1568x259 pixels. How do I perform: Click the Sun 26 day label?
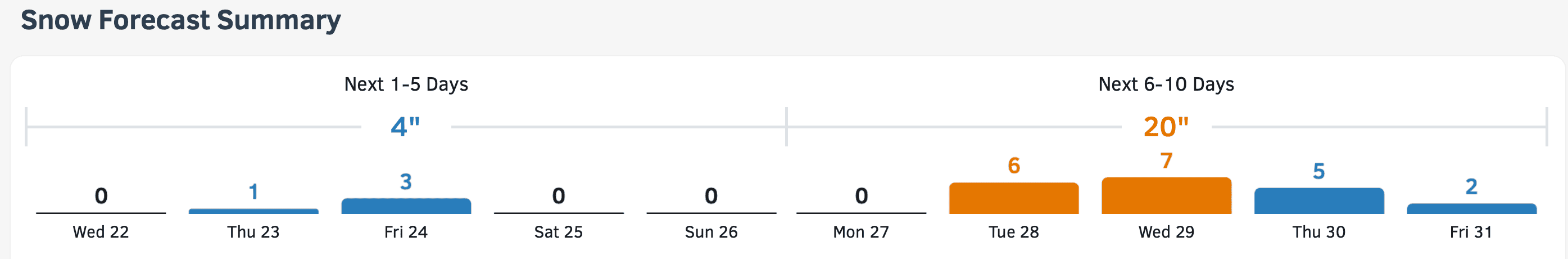click(711, 232)
